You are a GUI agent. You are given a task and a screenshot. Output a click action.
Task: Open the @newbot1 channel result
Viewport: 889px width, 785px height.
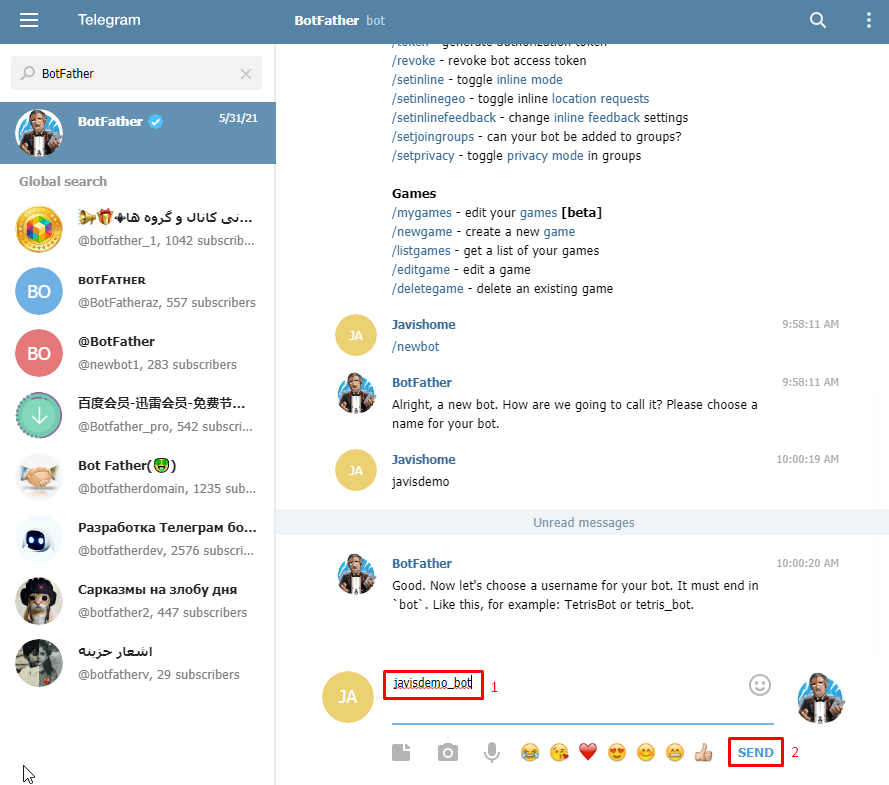[138, 353]
